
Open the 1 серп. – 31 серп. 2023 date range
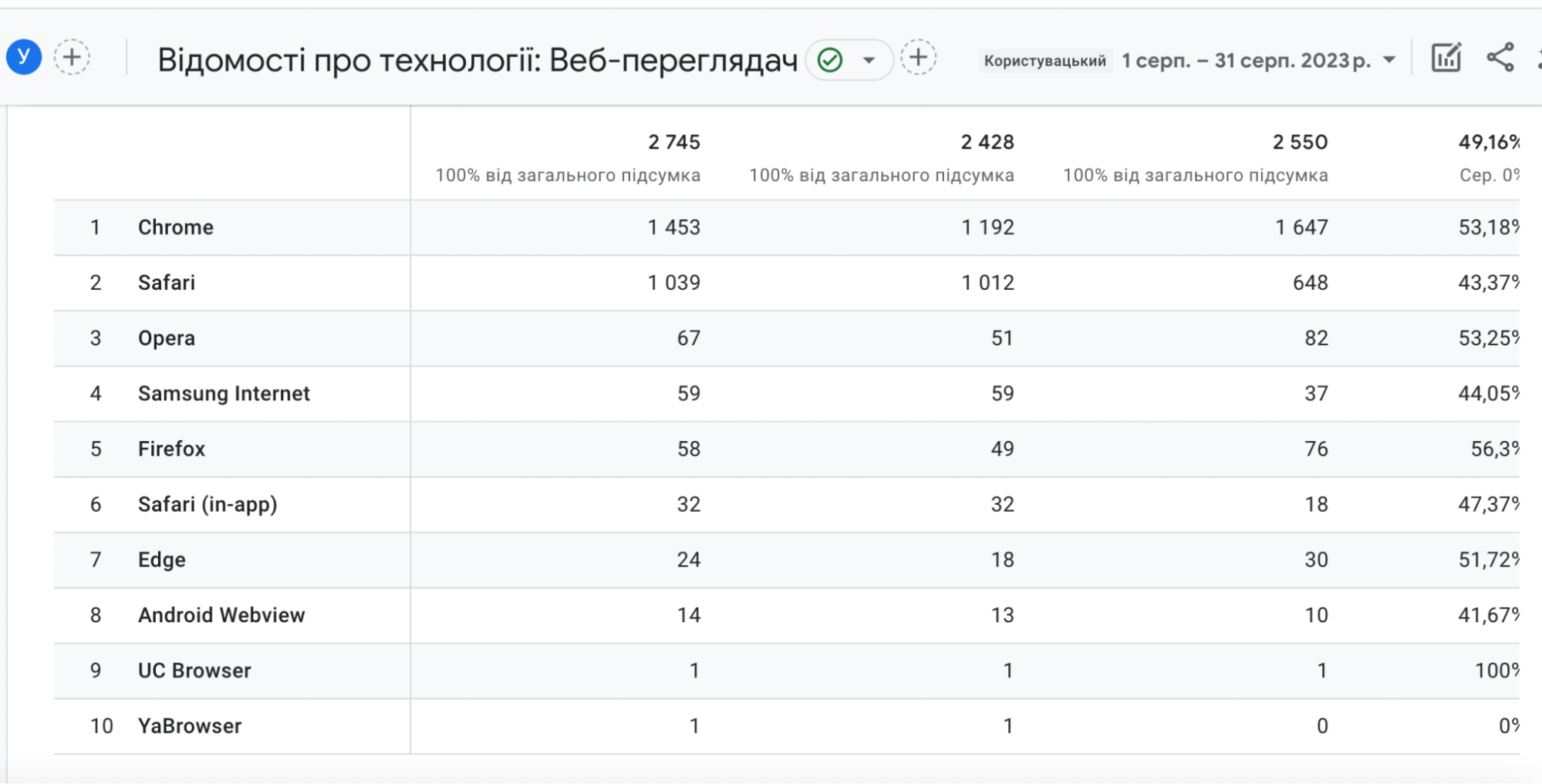tap(1245, 60)
